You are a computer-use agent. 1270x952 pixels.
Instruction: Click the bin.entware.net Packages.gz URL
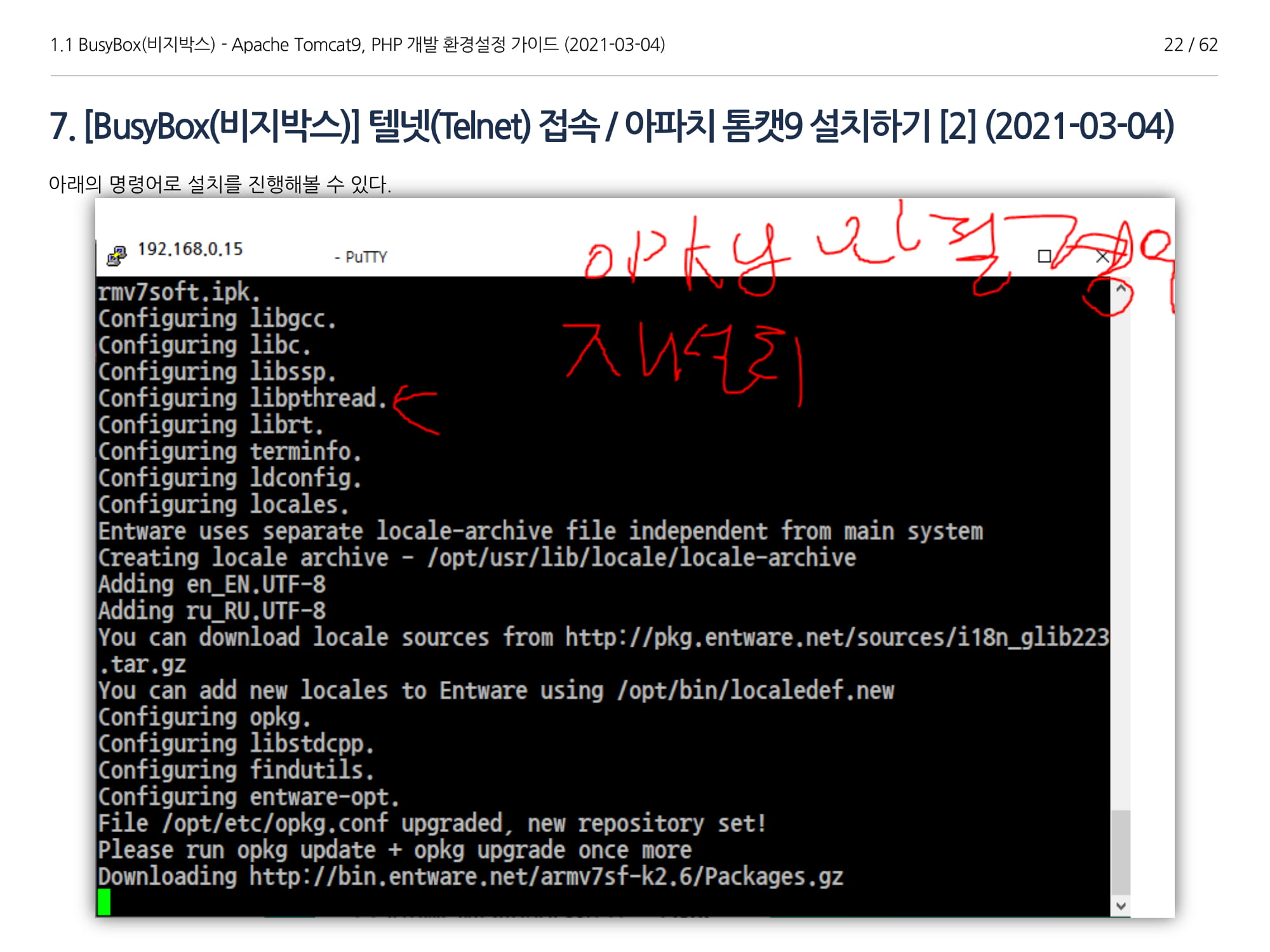click(x=545, y=876)
